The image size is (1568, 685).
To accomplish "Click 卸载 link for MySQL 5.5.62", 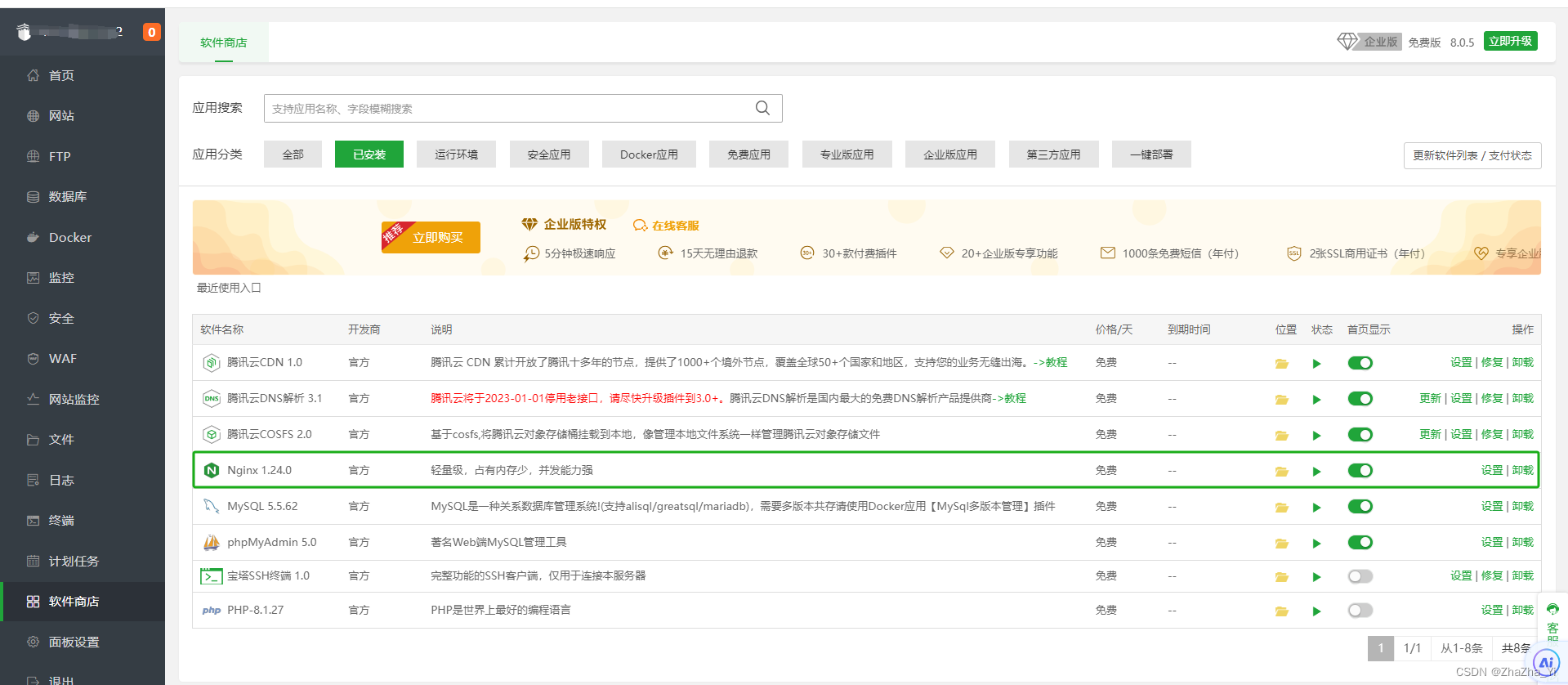I will (x=1523, y=506).
